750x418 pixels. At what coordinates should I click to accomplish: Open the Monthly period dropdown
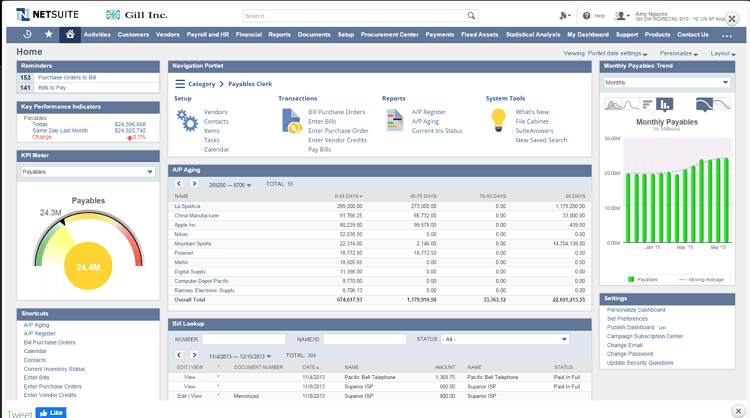tap(667, 83)
